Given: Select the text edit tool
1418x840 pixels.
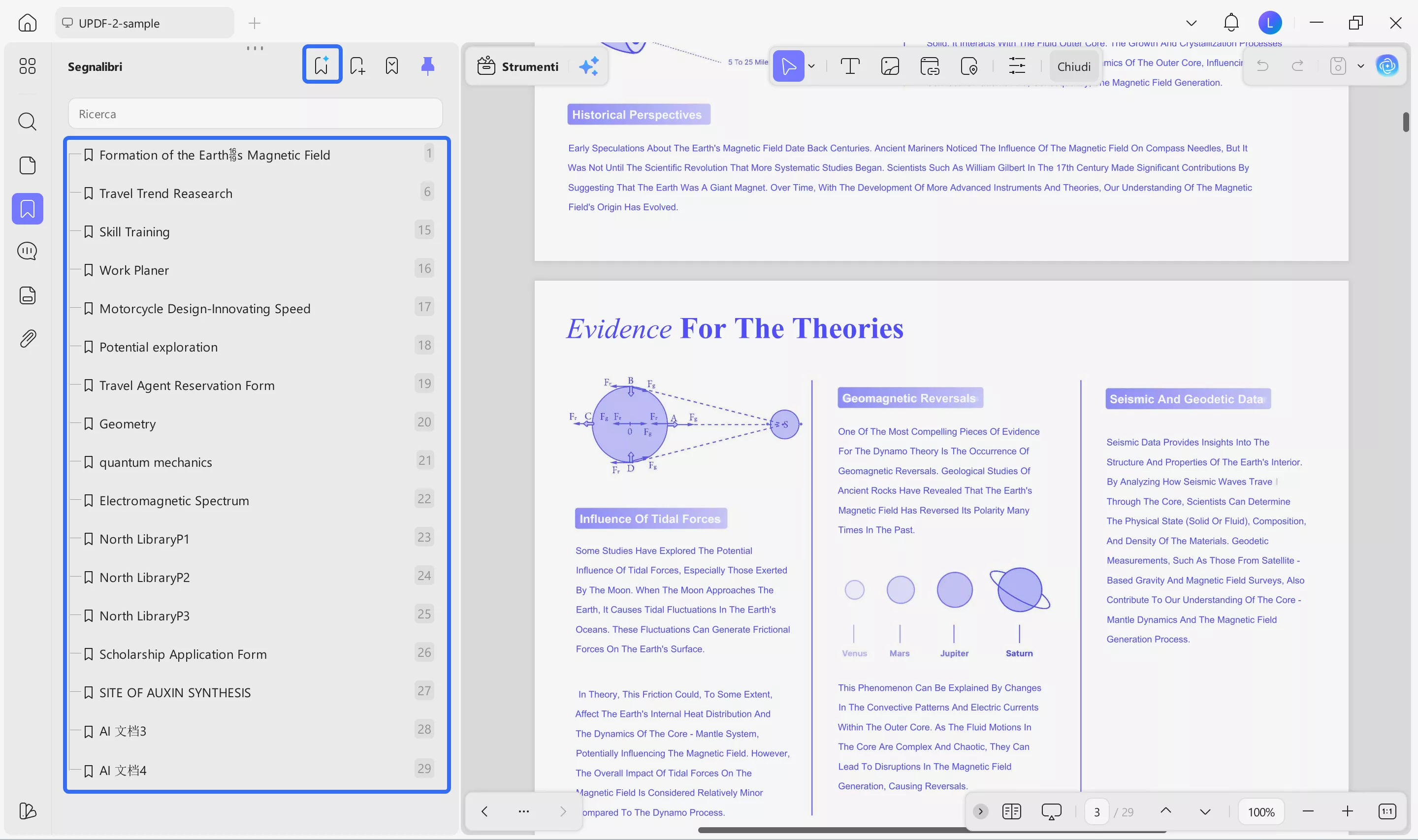Looking at the screenshot, I should pyautogui.click(x=849, y=66).
